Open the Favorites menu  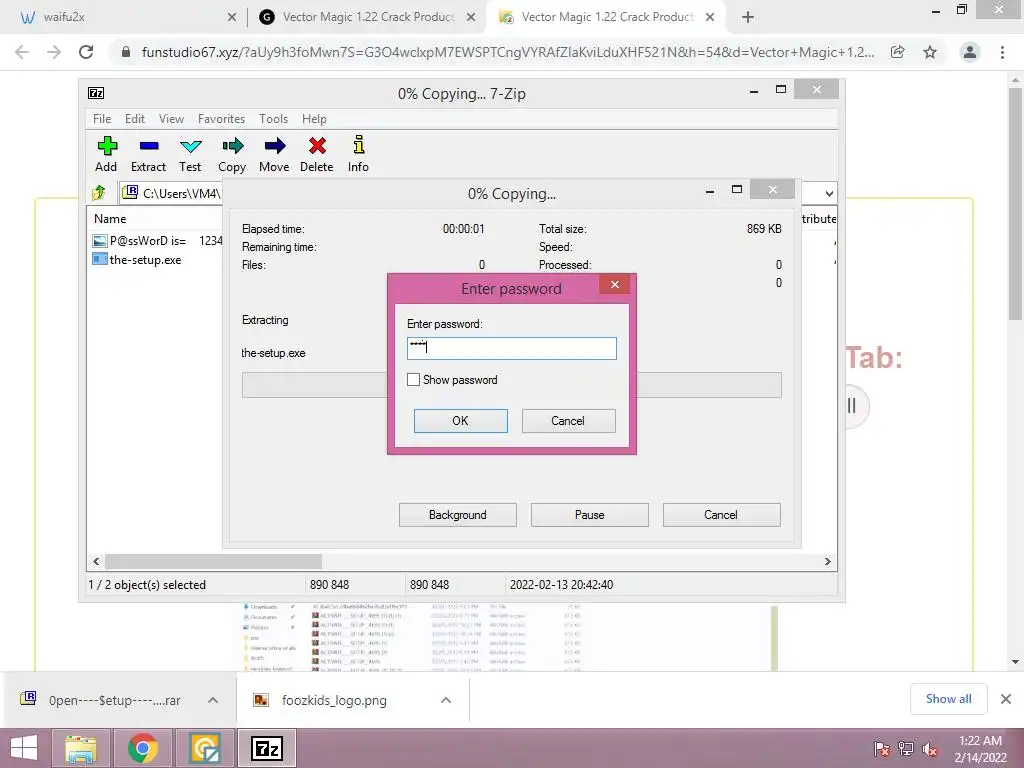coord(221,119)
